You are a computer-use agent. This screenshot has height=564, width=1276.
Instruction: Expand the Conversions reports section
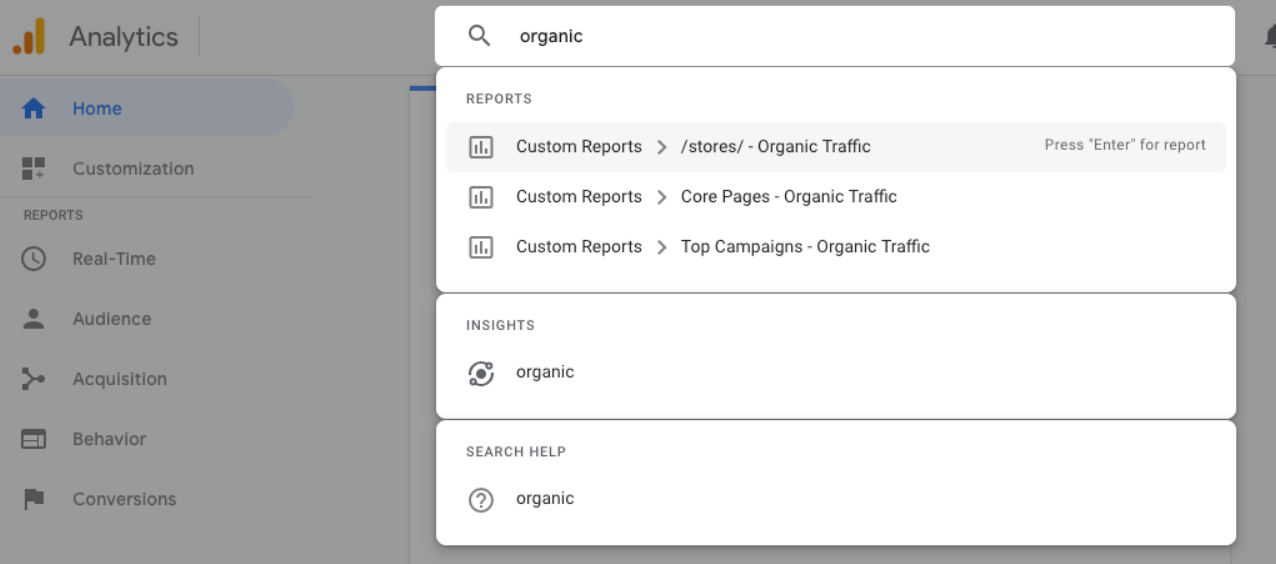pyautogui.click(x=124, y=499)
